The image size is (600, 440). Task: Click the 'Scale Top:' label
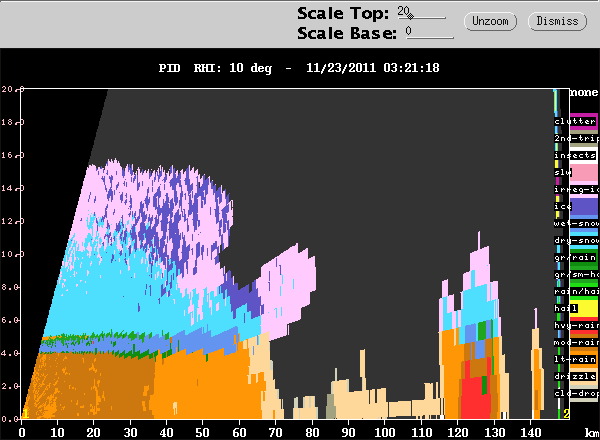[x=343, y=14]
